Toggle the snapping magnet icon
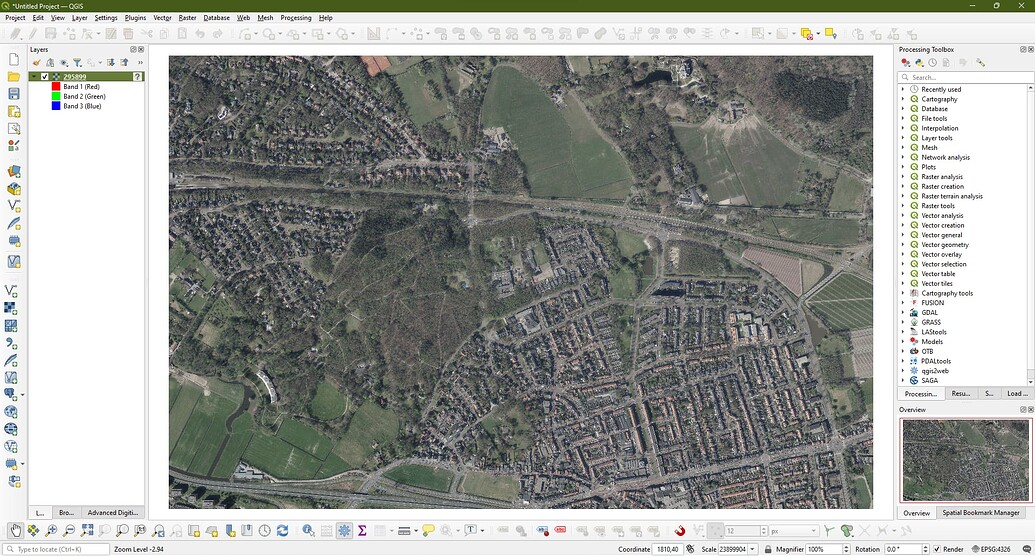Screen dimensions: 1035x556 click(x=680, y=530)
